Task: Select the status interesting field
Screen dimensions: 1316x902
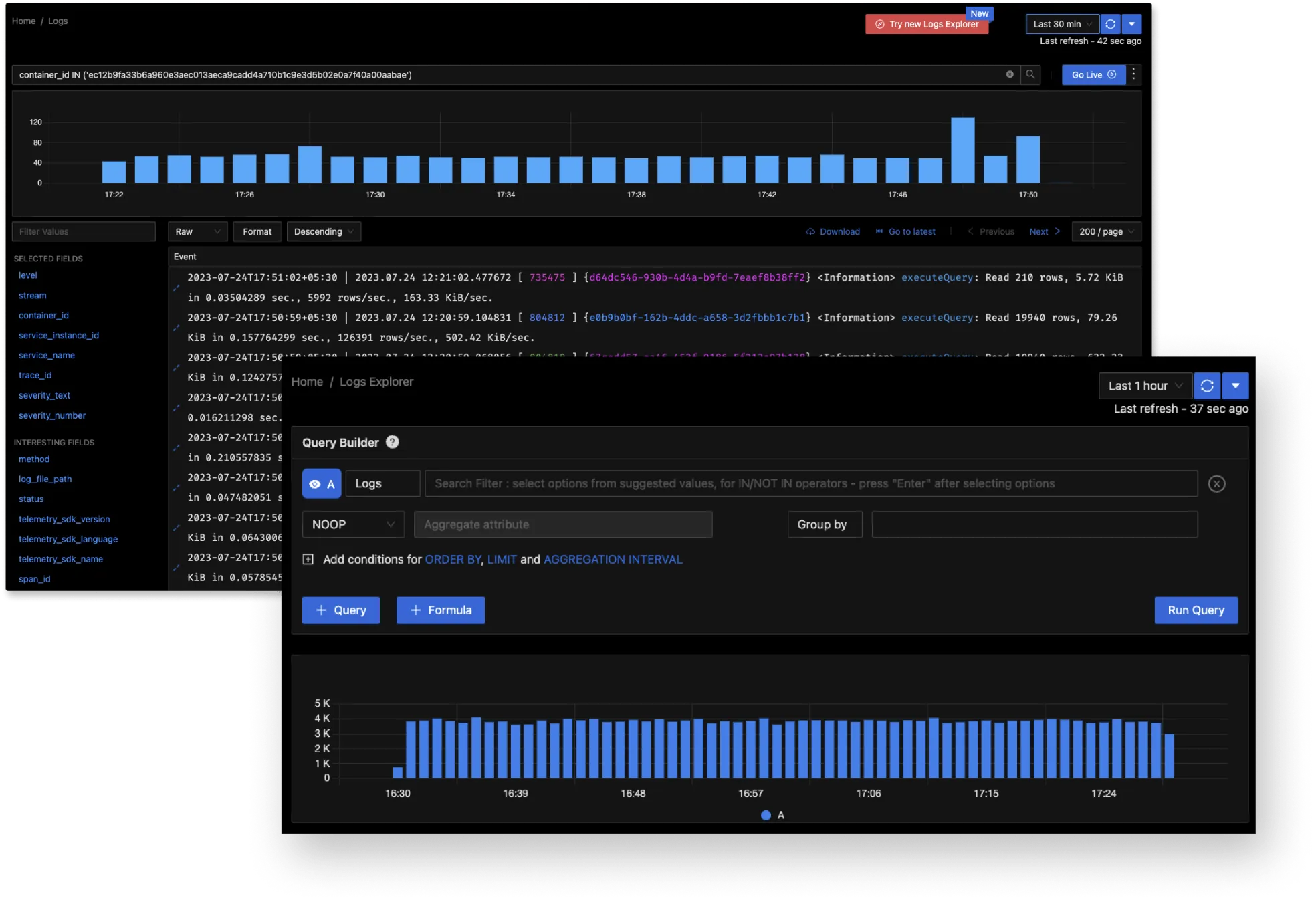Action: 31,499
